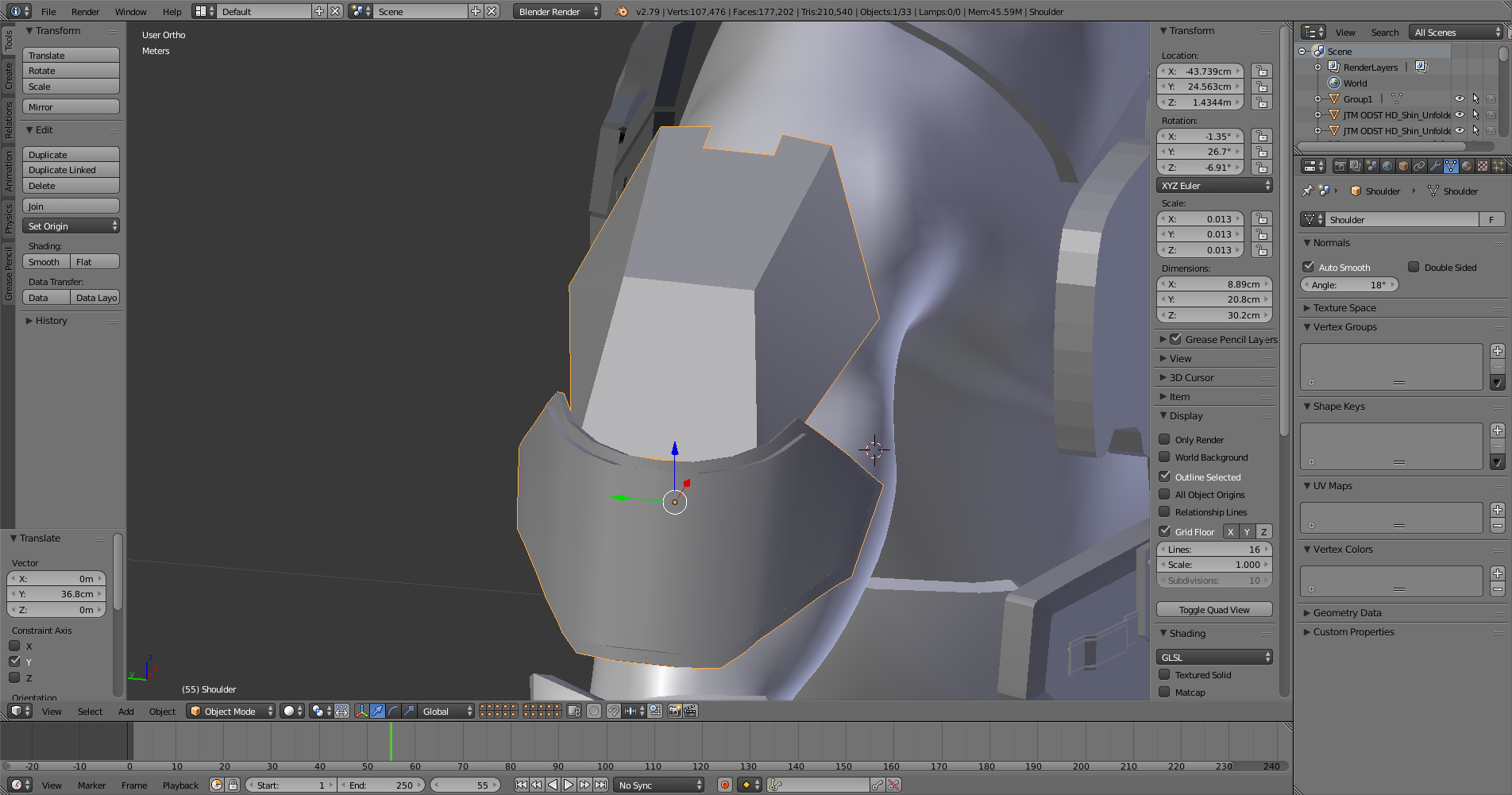Open the Scene properties tab
Screen dimensions: 1512x795
click(x=1371, y=166)
